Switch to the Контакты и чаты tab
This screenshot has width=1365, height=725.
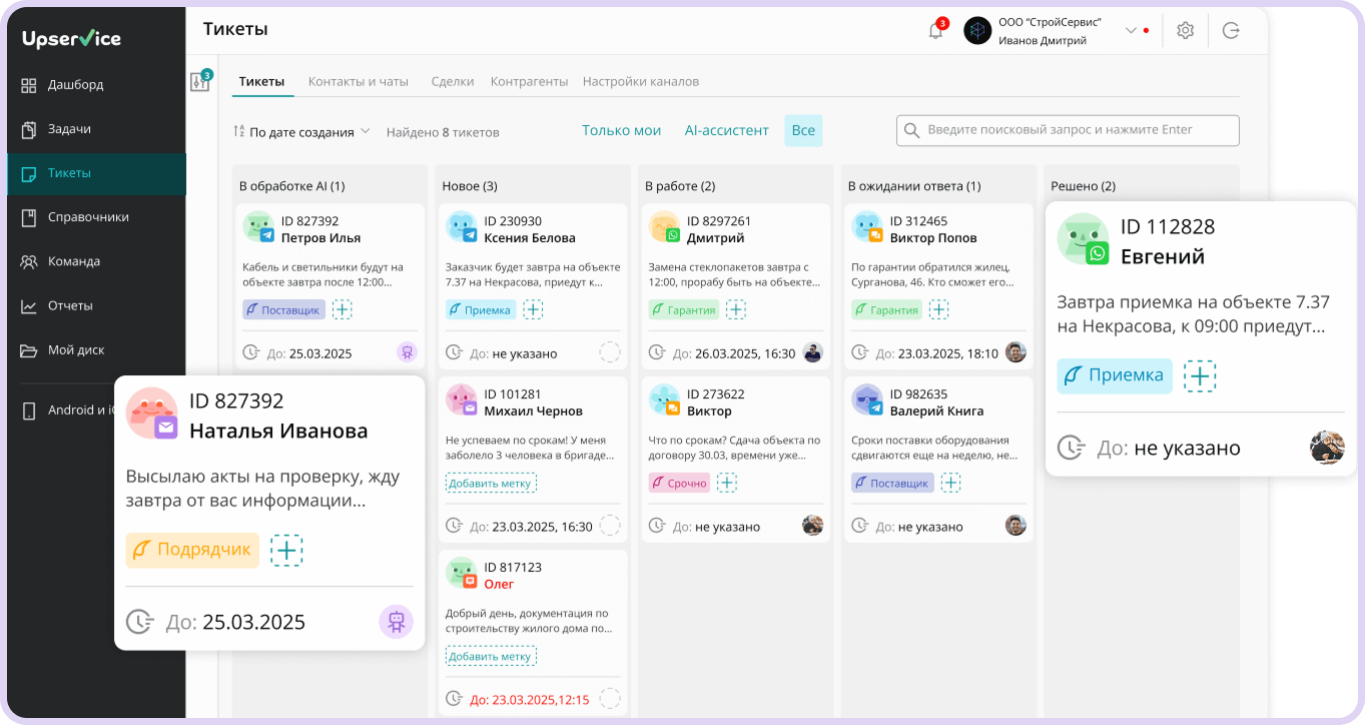[358, 82]
